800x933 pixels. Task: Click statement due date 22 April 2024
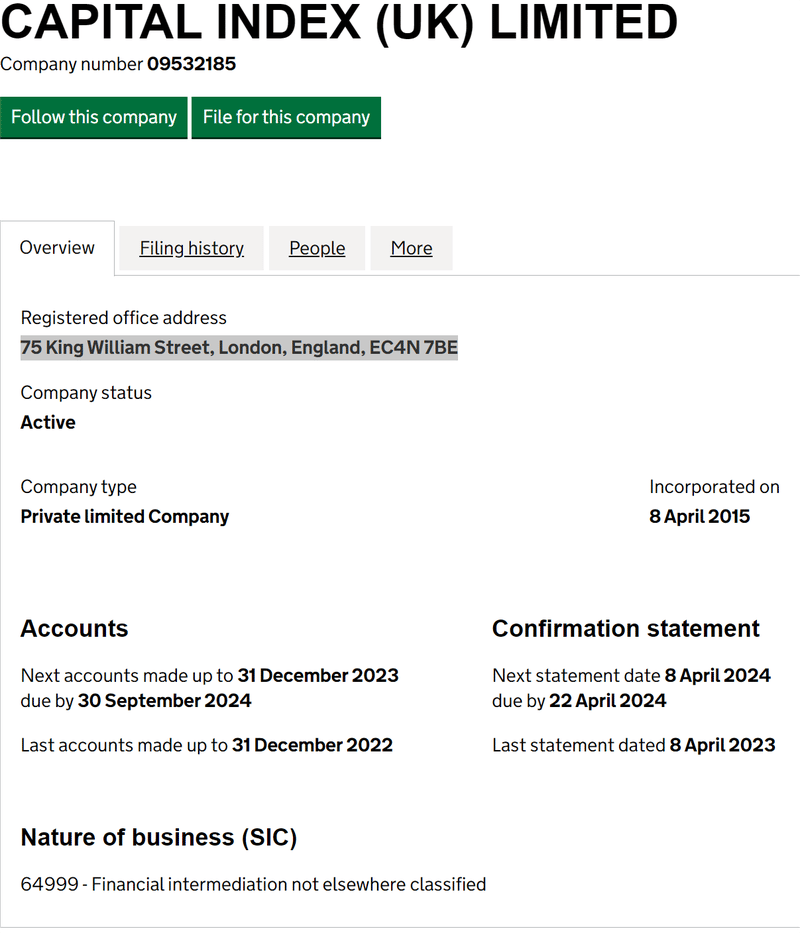608,701
